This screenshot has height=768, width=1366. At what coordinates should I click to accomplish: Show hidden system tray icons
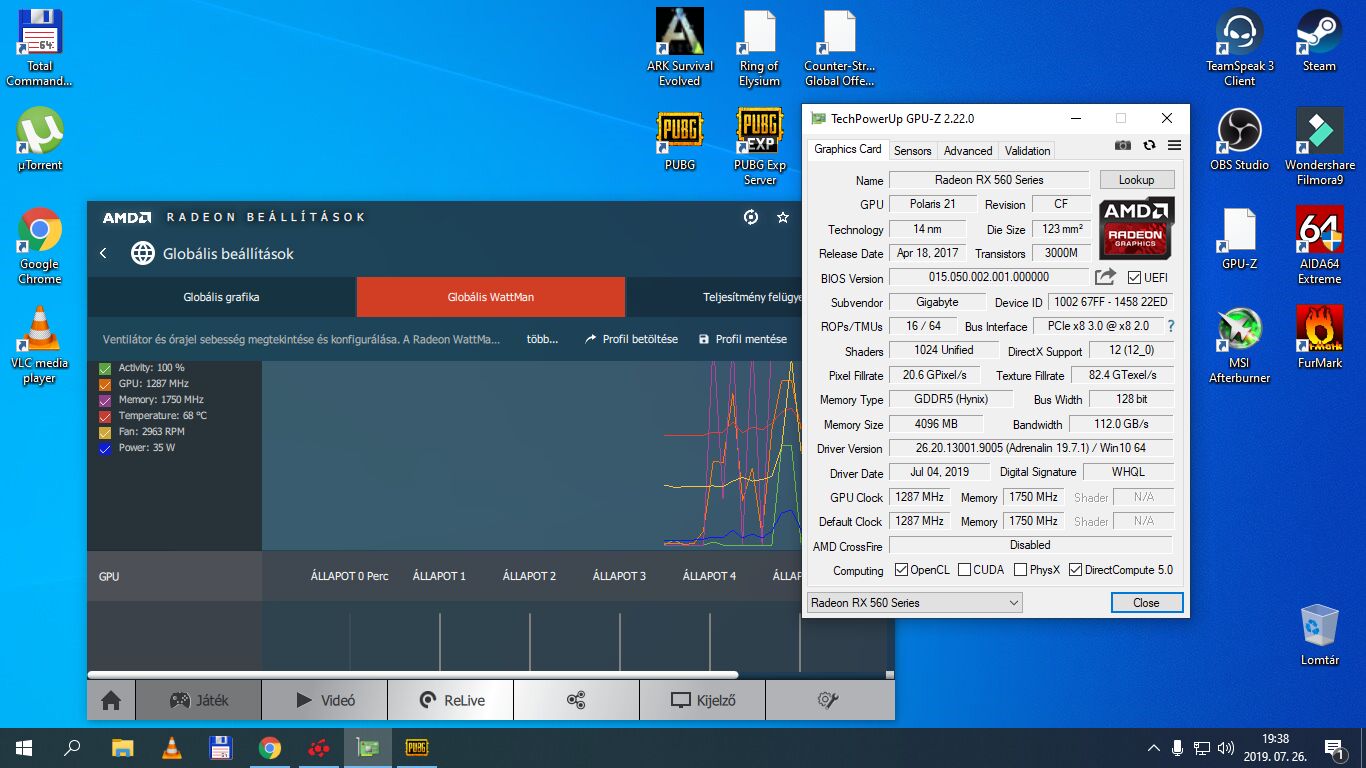point(1153,747)
